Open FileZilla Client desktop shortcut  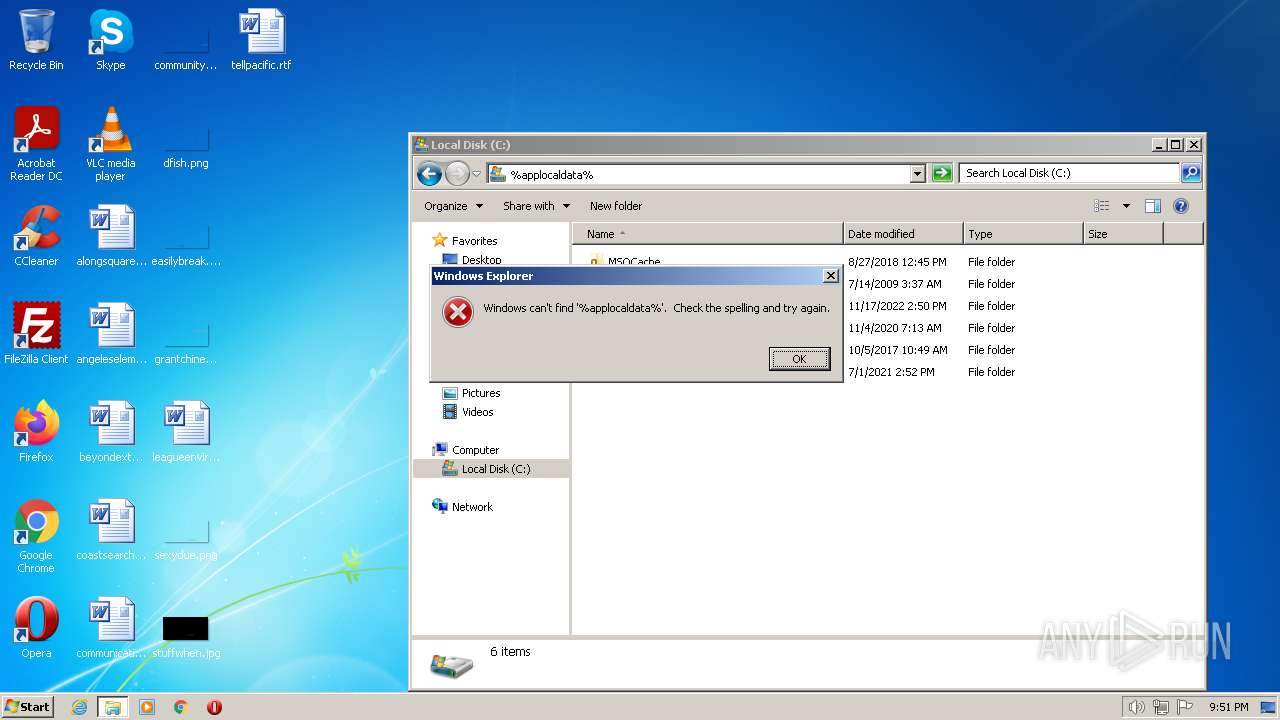click(x=36, y=334)
